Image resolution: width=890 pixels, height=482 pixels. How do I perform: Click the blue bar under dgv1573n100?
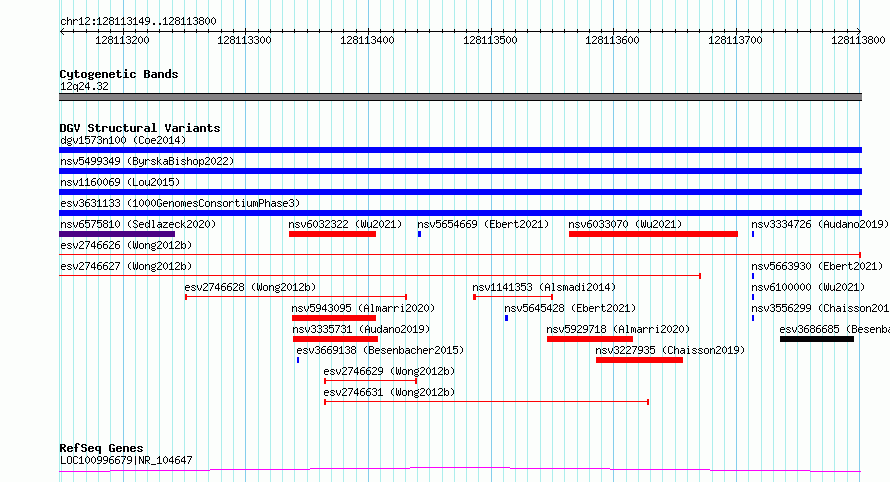(460, 150)
